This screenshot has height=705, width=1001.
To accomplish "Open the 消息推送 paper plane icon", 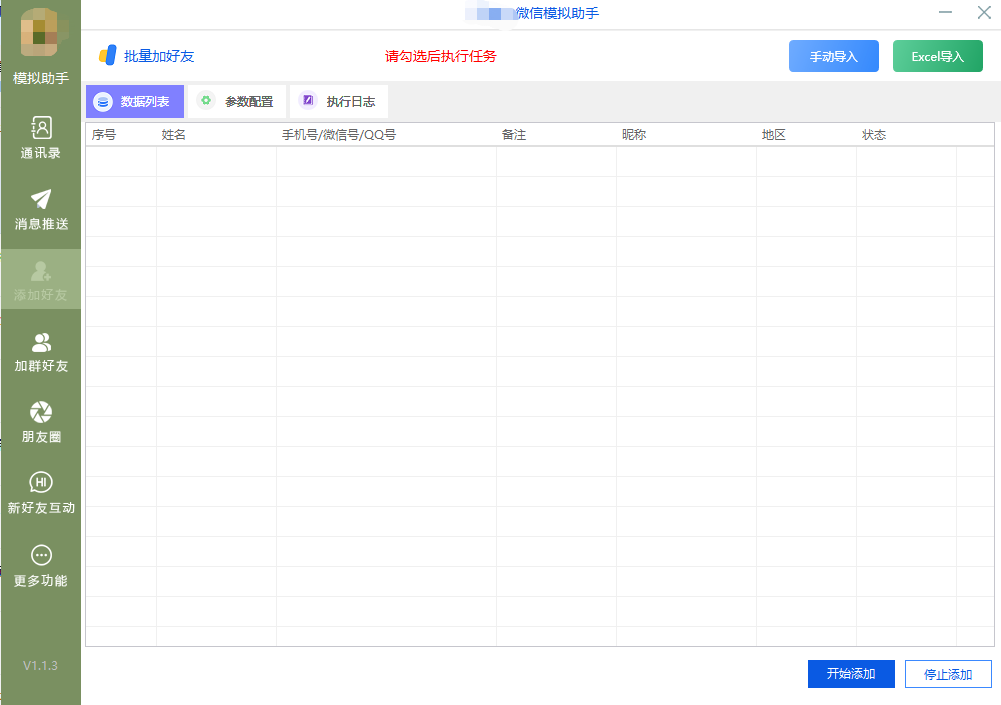I will click(x=41, y=199).
